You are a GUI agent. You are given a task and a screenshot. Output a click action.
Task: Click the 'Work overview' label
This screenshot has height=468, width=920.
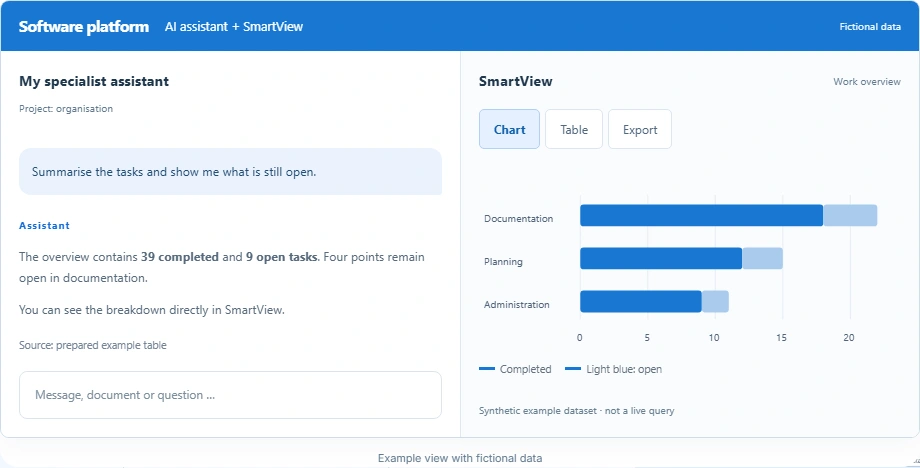point(867,82)
